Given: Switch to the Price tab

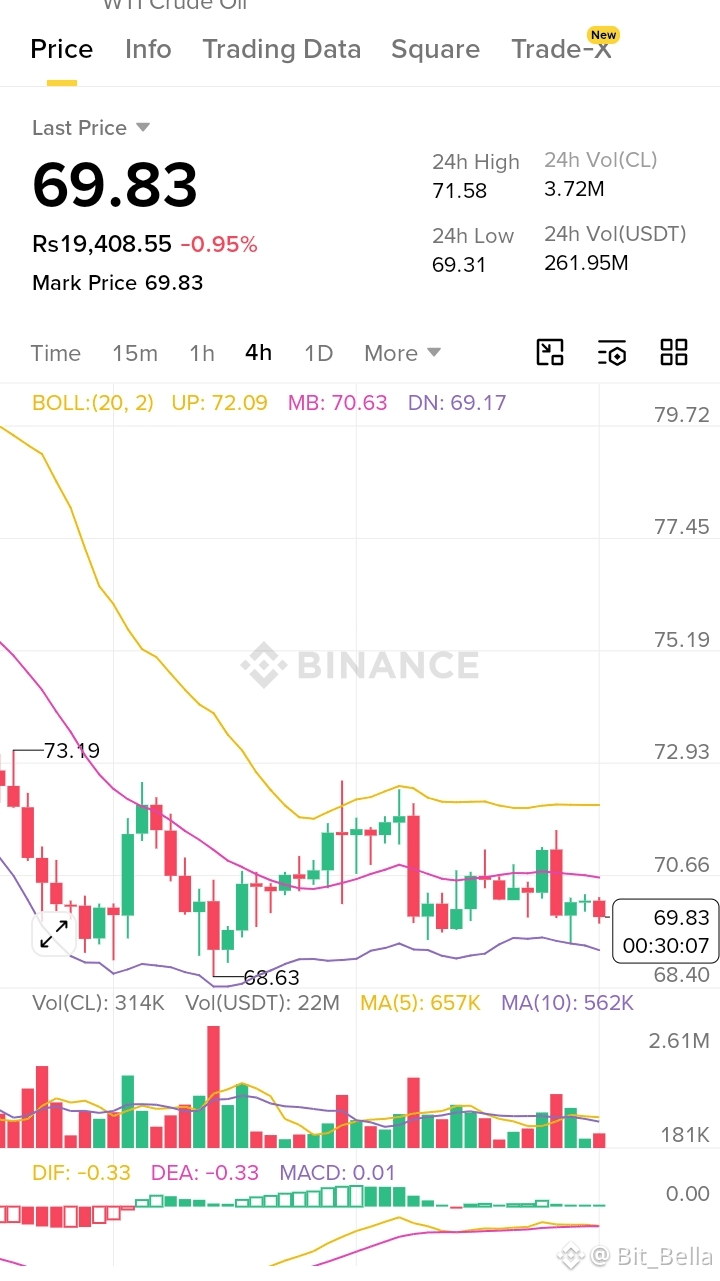Looking at the screenshot, I should click(62, 49).
